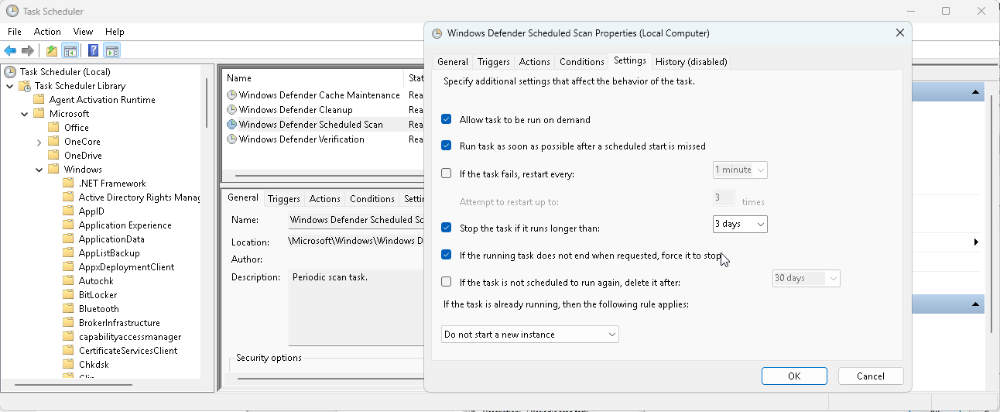Open the History (disabled) tab

(x=691, y=62)
